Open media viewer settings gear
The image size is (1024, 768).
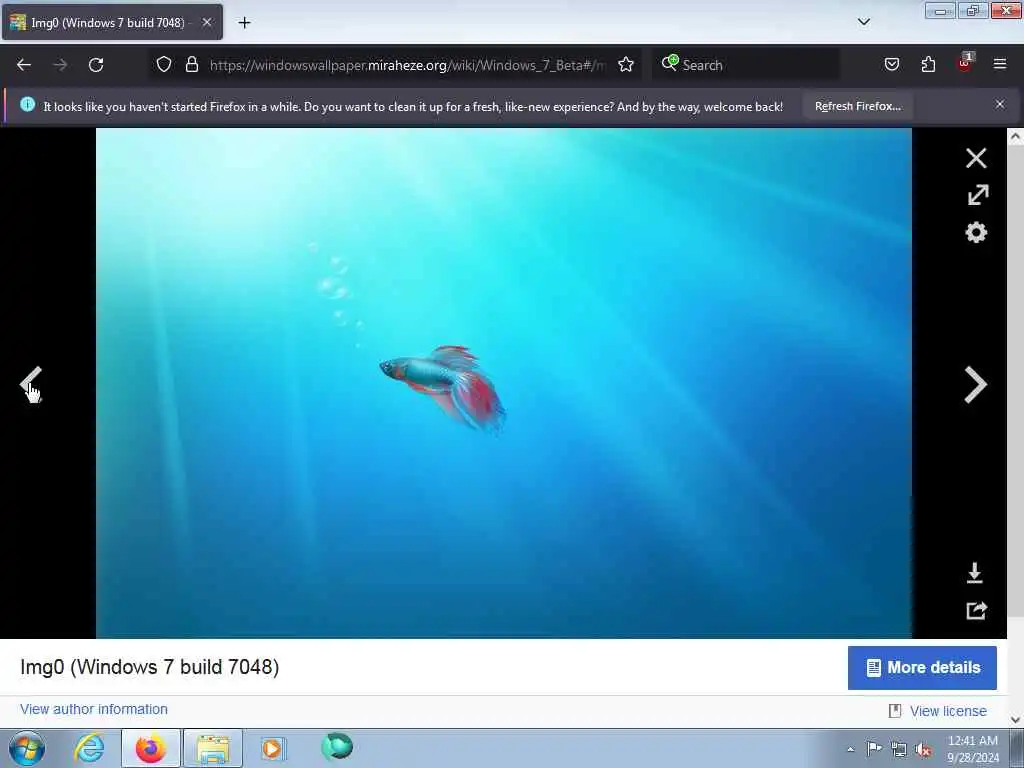pyautogui.click(x=976, y=232)
